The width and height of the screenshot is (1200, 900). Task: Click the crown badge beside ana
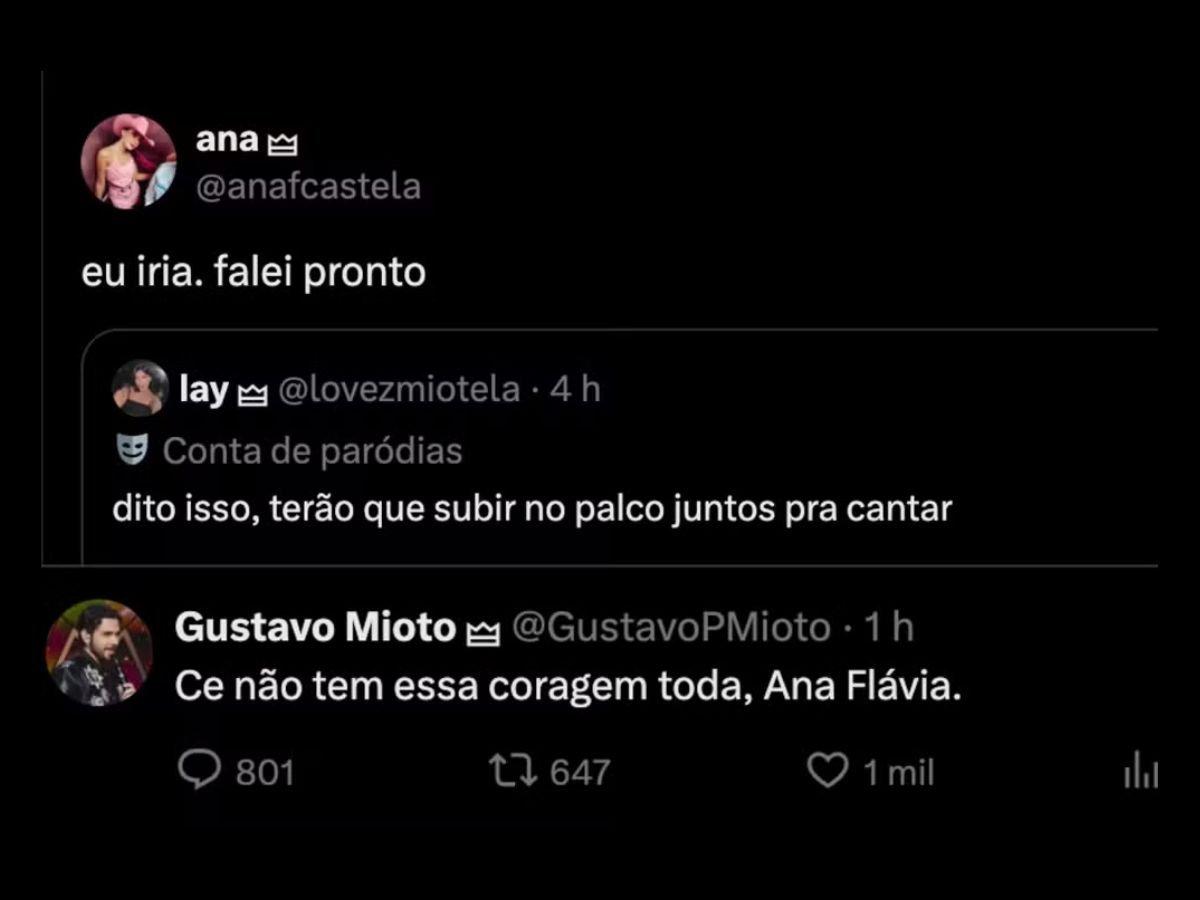[x=282, y=145]
